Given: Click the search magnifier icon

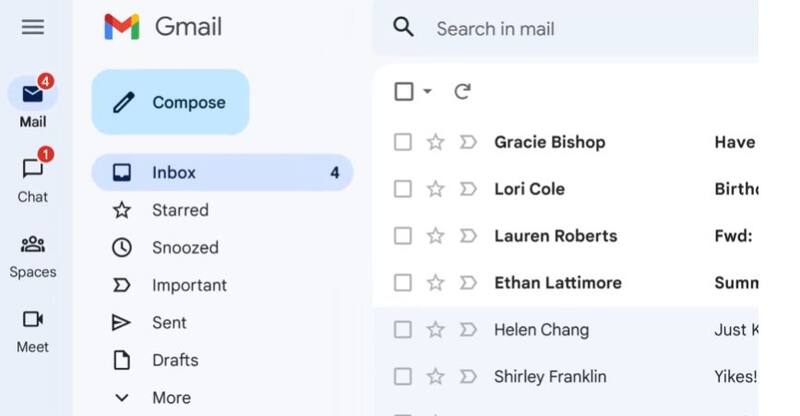Looking at the screenshot, I should click(x=404, y=27).
